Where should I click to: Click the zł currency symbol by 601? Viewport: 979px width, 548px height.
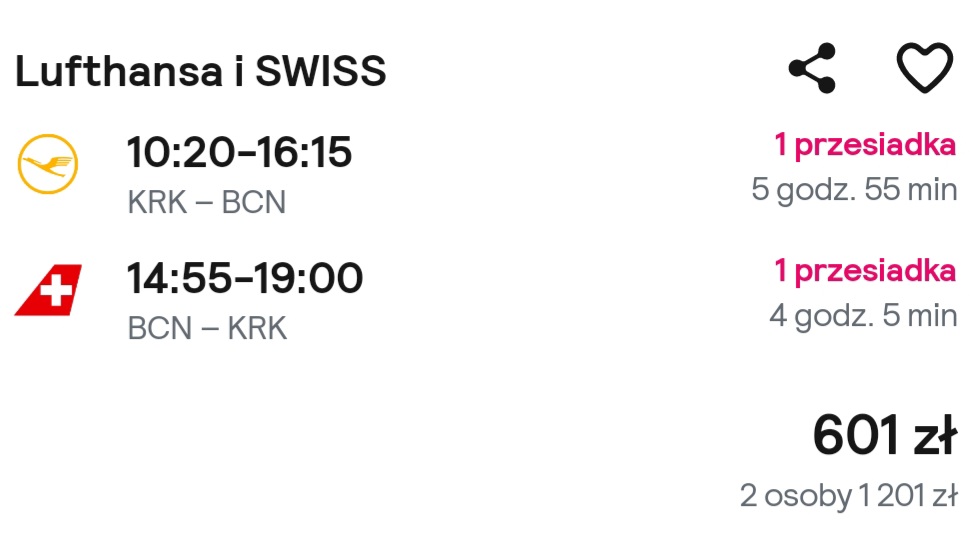[935, 435]
